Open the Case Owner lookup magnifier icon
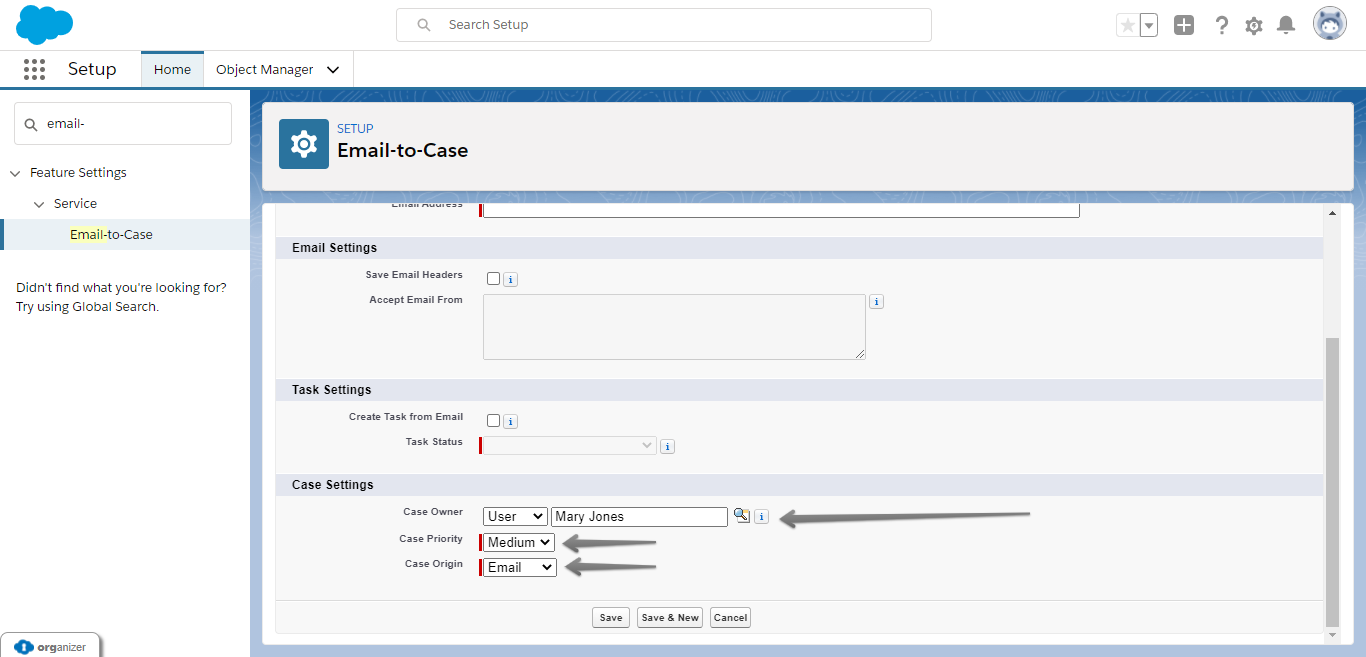The image size is (1366, 657). pyautogui.click(x=741, y=516)
